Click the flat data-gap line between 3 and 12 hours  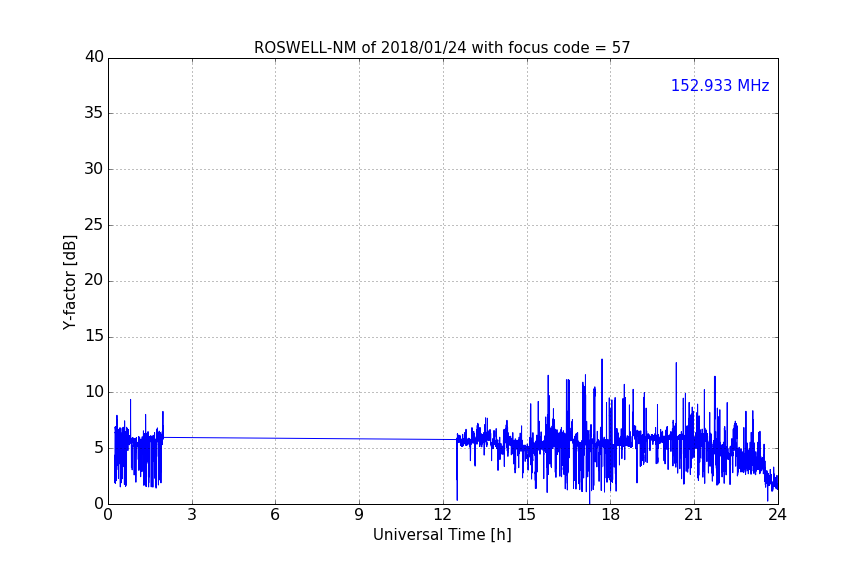coord(310,438)
